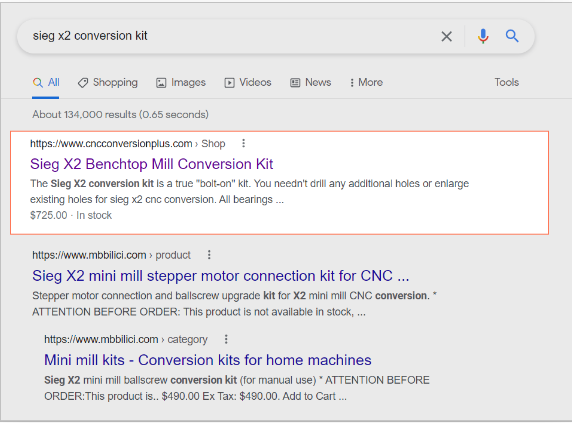Open options dots beside mbbilici.com category result
572x423 pixels.
coord(226,339)
